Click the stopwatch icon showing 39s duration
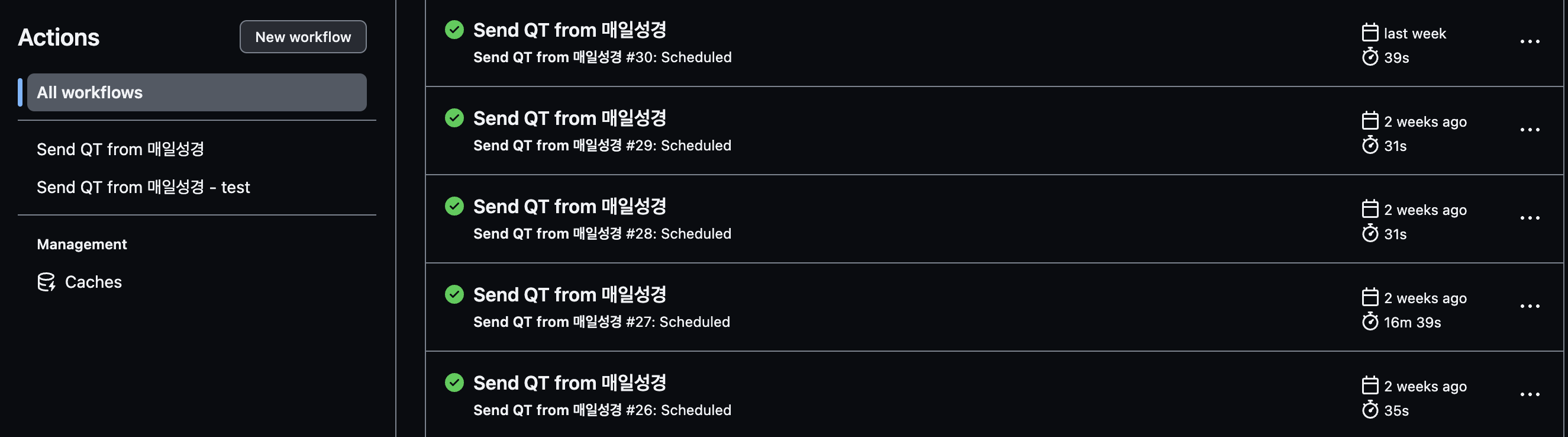The height and width of the screenshot is (437, 1568). 1371,57
